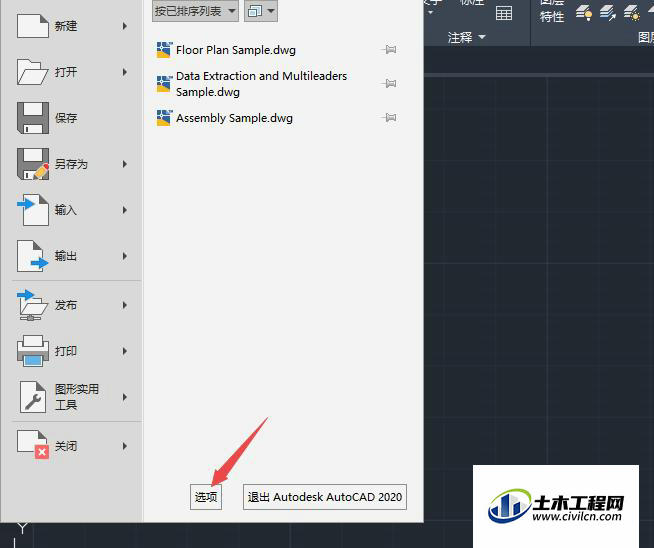Click the Export (输出) icon
654x548 pixels.
point(33,256)
